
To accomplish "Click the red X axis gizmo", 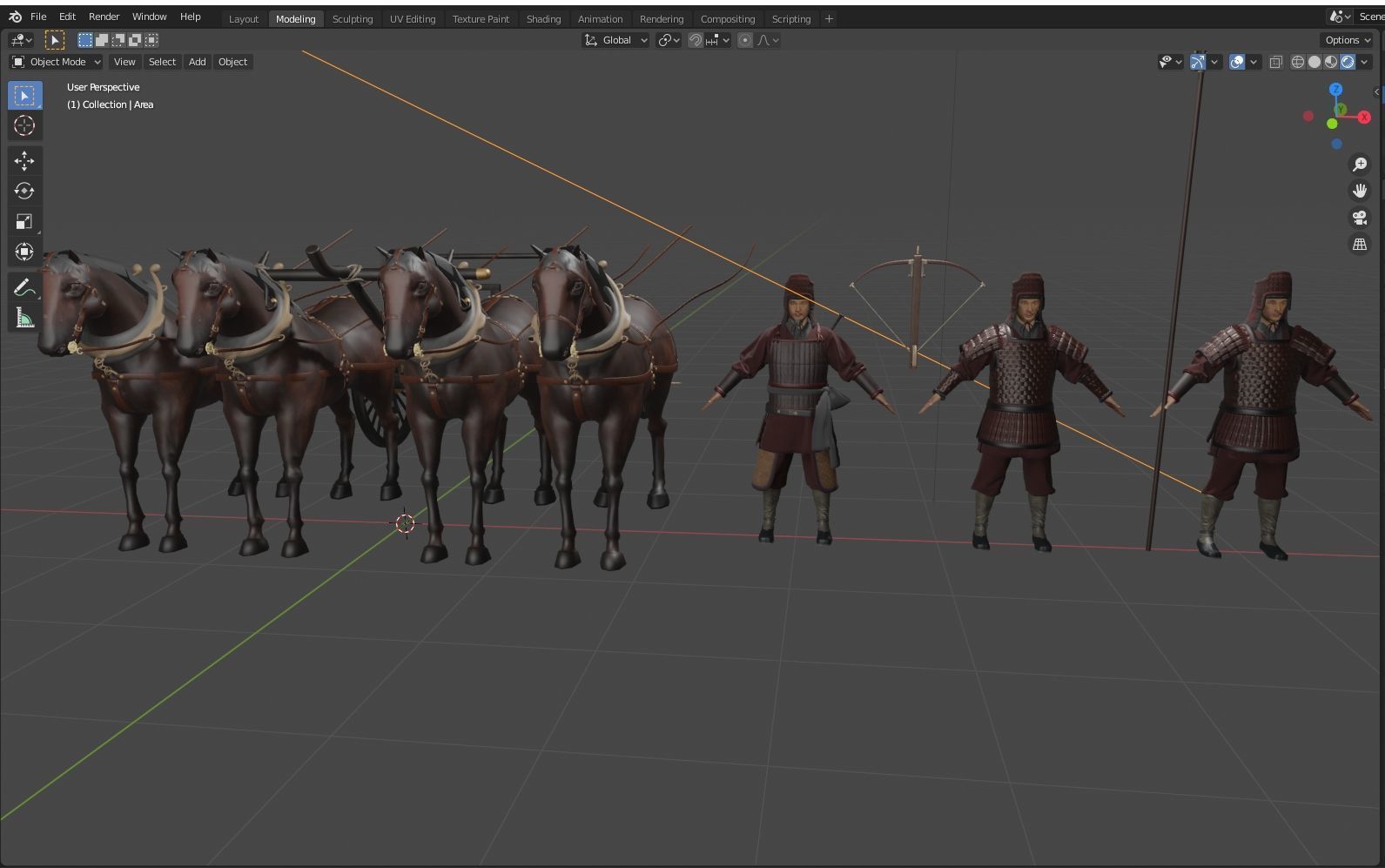I will 1364,118.
